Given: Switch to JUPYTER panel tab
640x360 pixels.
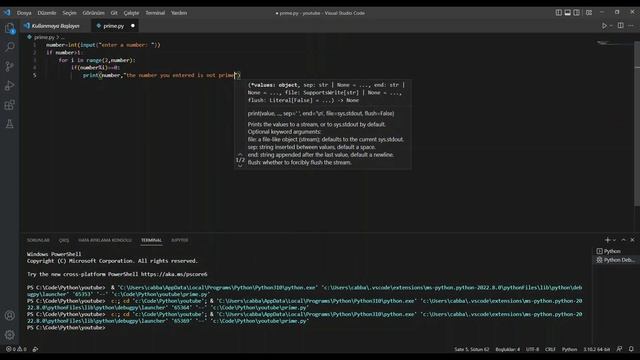Looking at the screenshot, I should pos(180,240).
